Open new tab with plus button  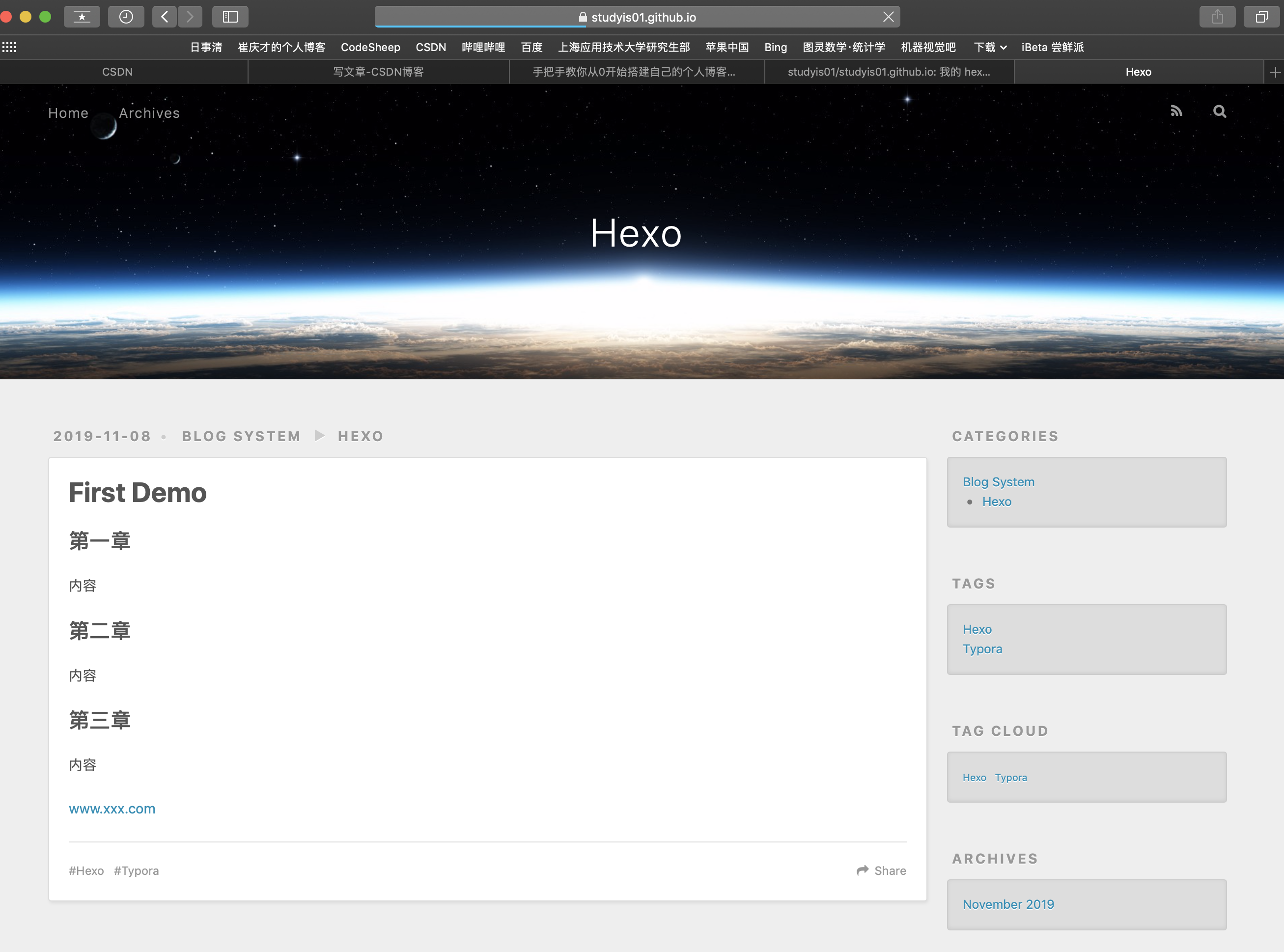click(1275, 72)
